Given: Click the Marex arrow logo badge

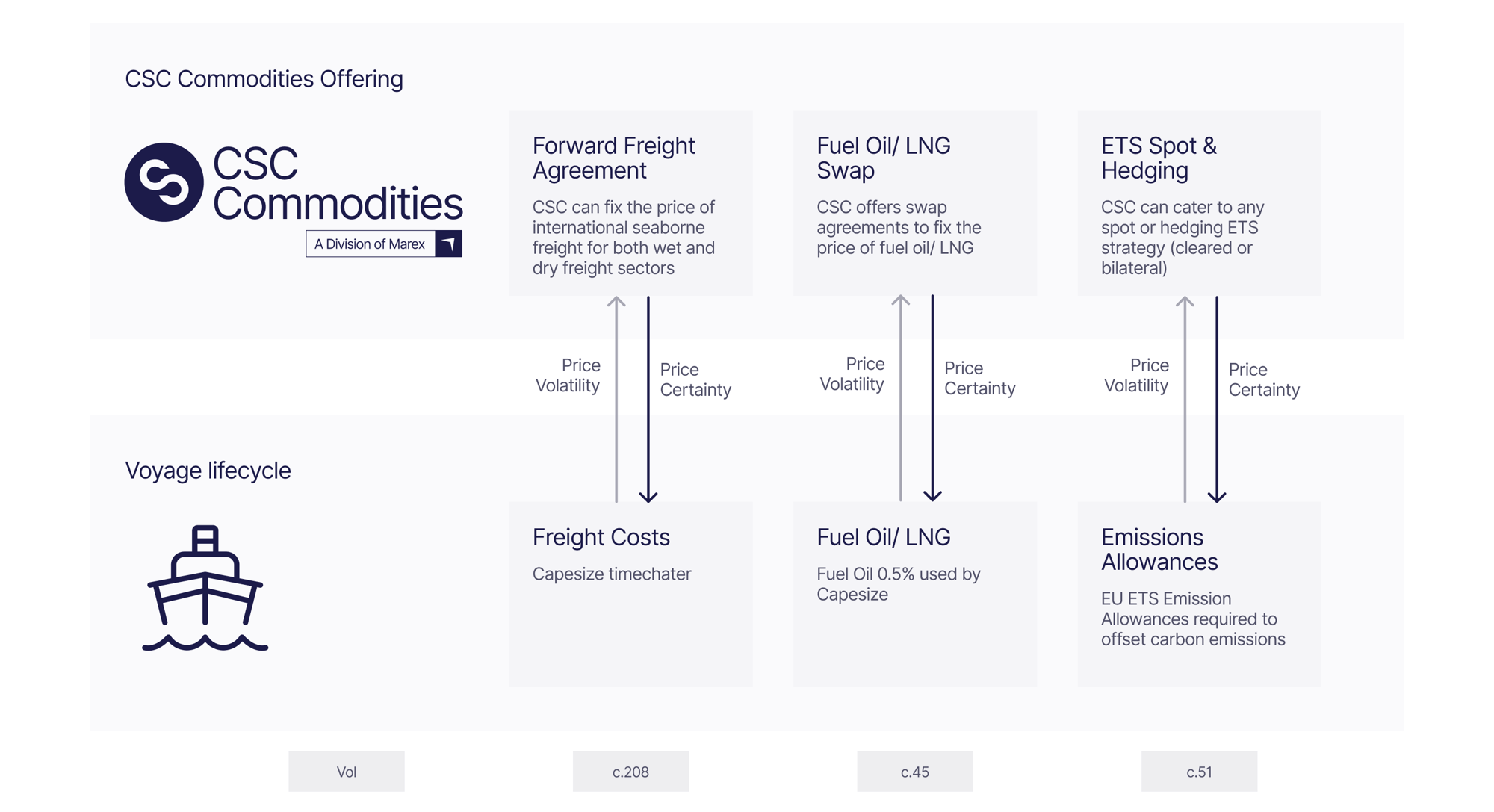Looking at the screenshot, I should click(448, 244).
